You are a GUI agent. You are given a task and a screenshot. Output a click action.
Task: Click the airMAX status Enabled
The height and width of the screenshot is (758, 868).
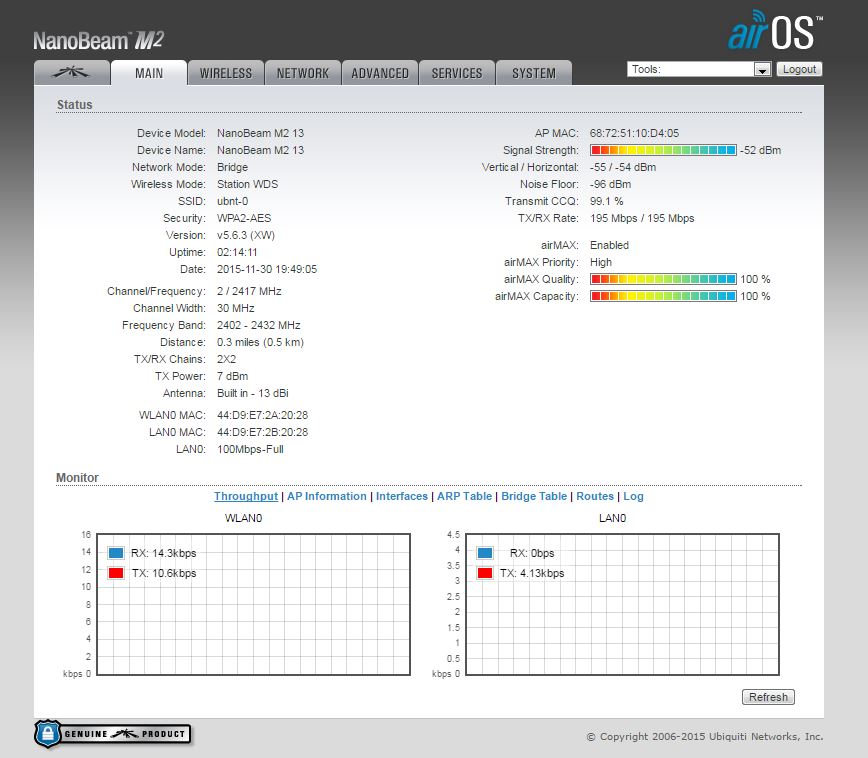pos(609,245)
